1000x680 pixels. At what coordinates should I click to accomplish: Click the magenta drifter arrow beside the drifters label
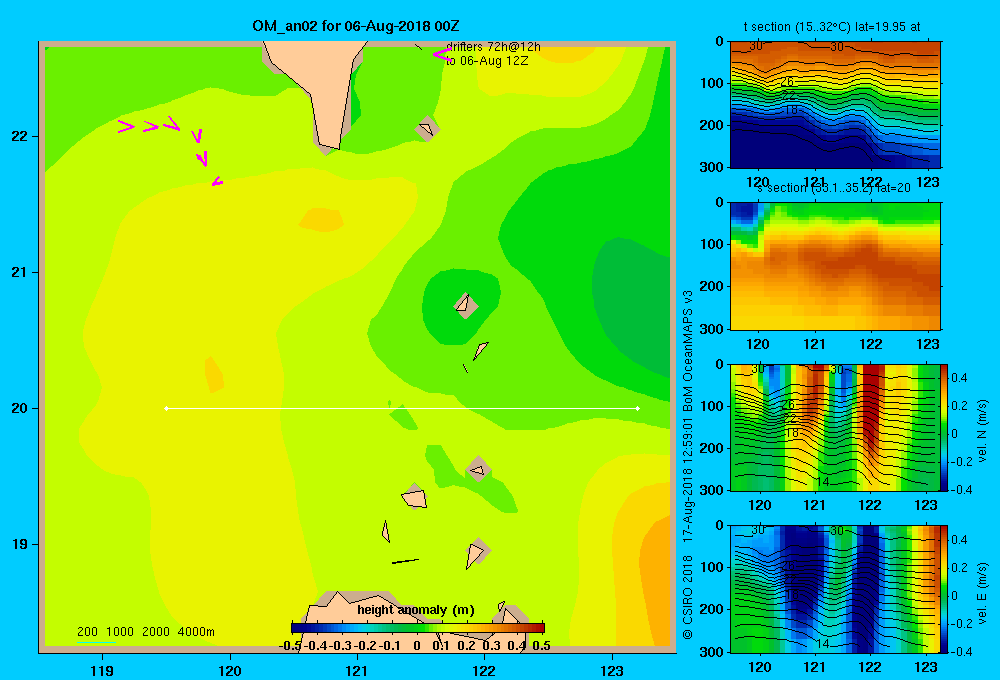pyautogui.click(x=441, y=55)
